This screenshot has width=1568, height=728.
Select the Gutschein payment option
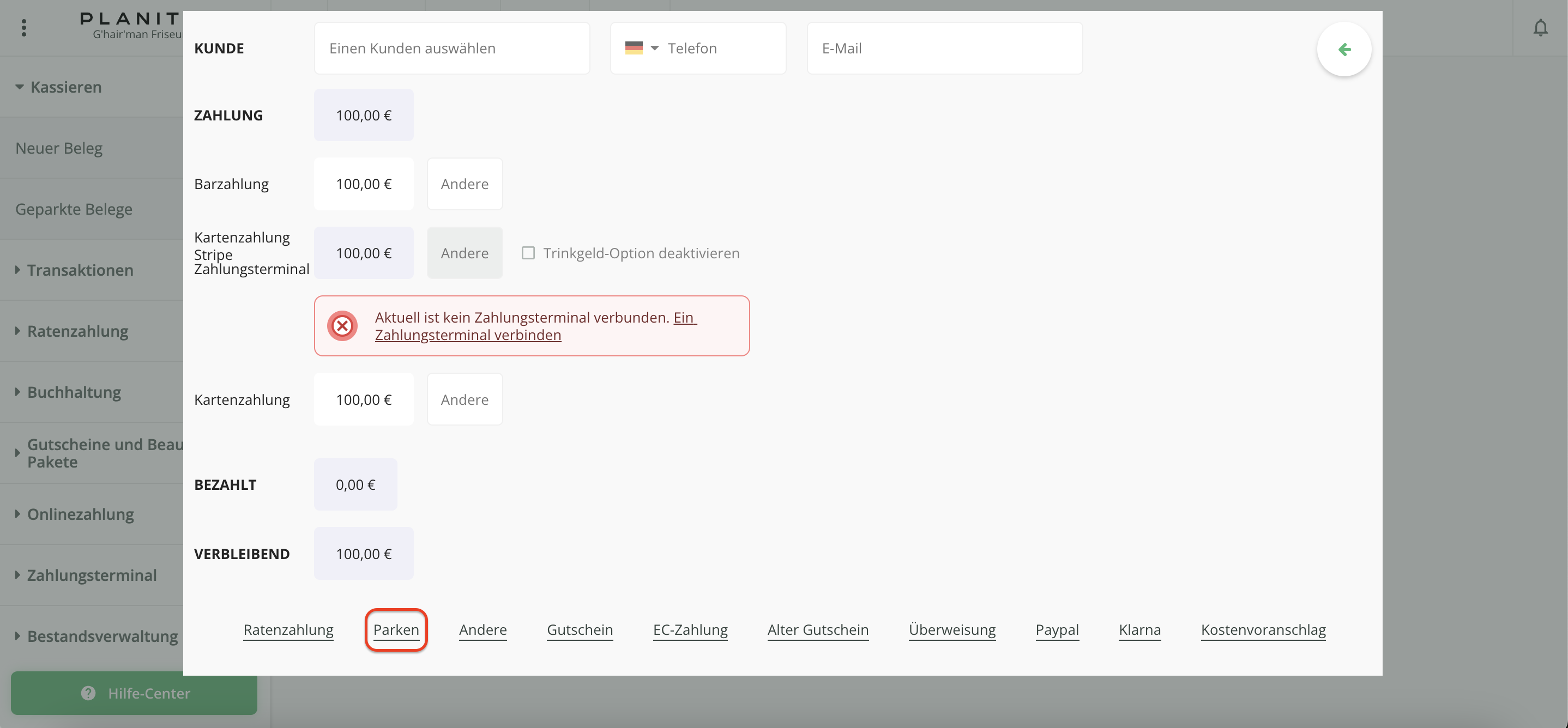[580, 629]
